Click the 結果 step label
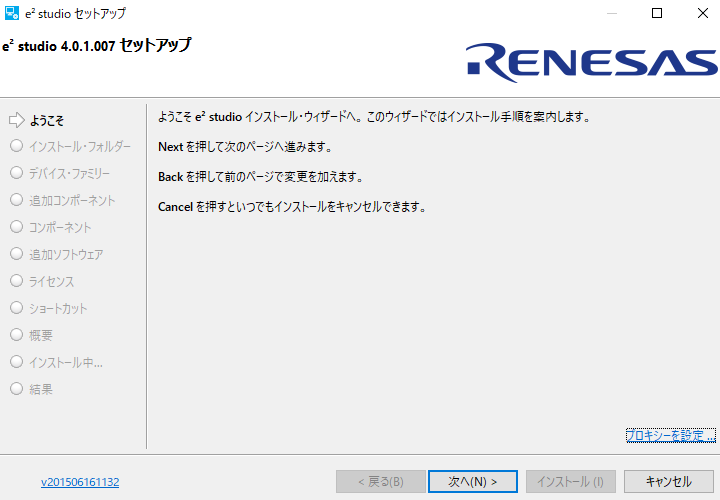 [x=41, y=390]
